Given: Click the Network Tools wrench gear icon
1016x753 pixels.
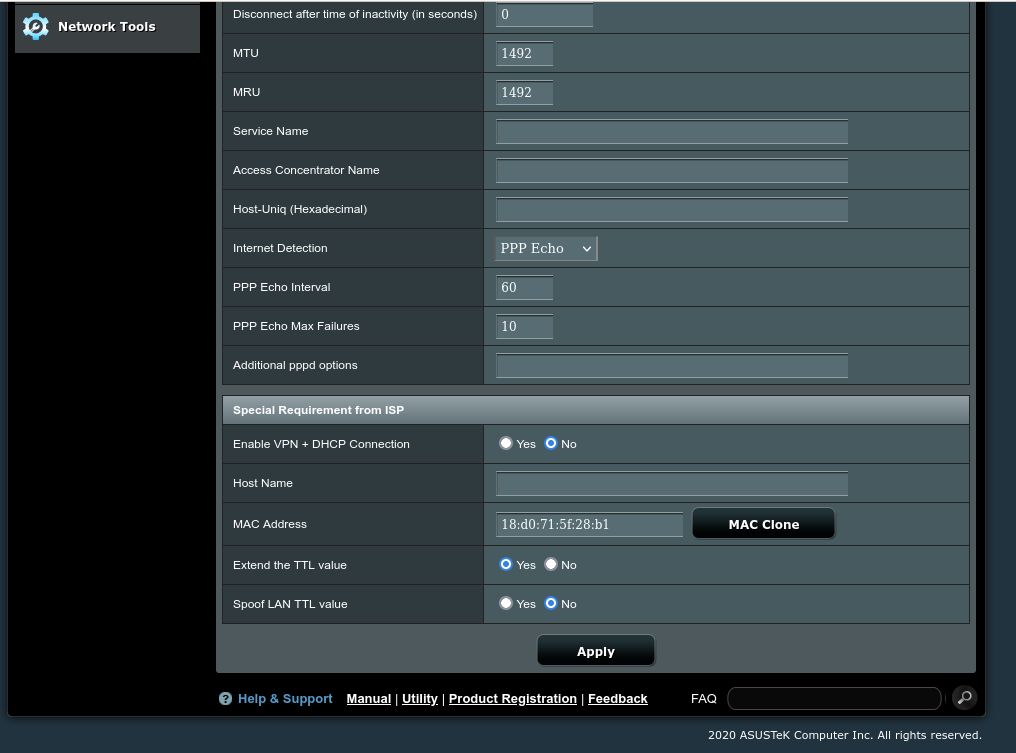Looking at the screenshot, I should pos(36,27).
